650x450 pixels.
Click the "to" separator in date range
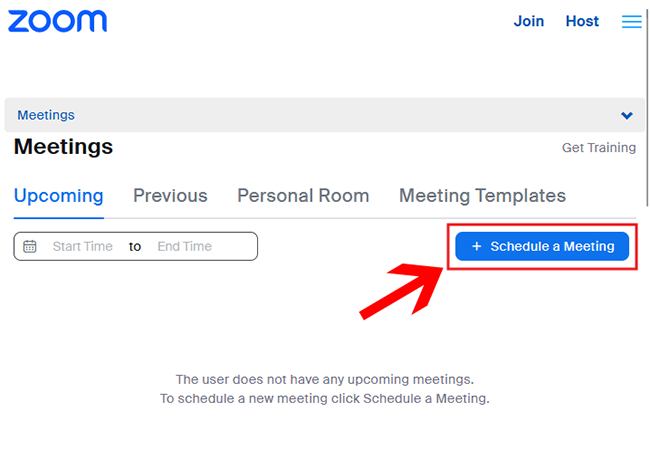click(x=135, y=246)
